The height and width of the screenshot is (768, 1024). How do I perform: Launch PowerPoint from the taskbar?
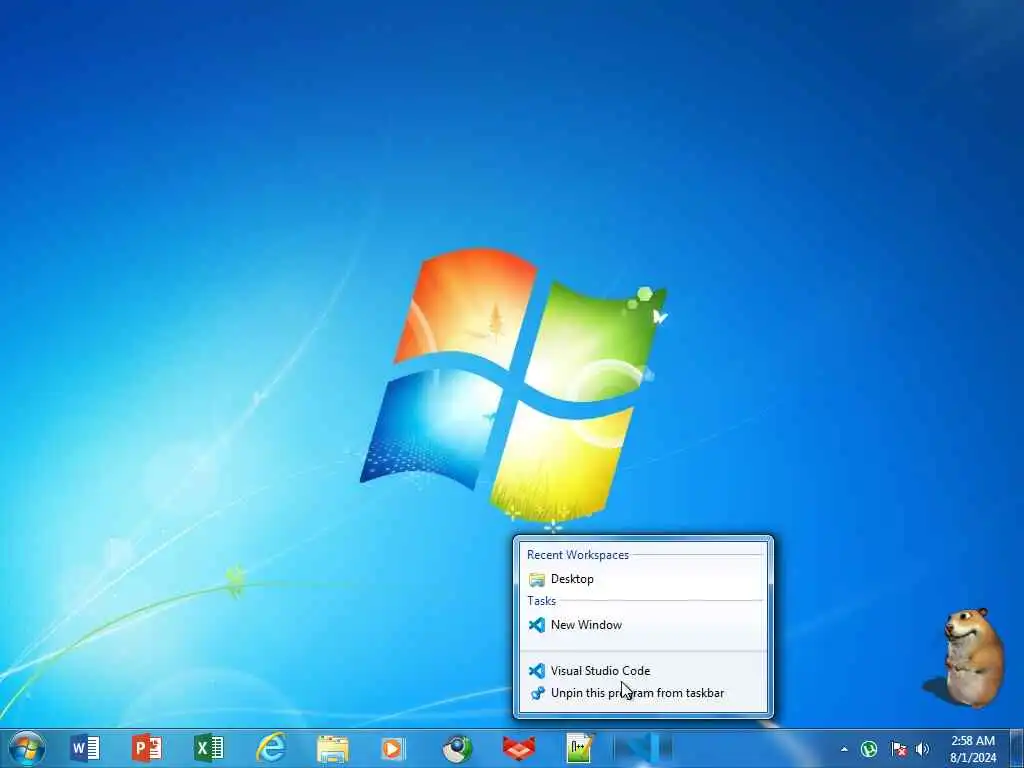click(147, 748)
